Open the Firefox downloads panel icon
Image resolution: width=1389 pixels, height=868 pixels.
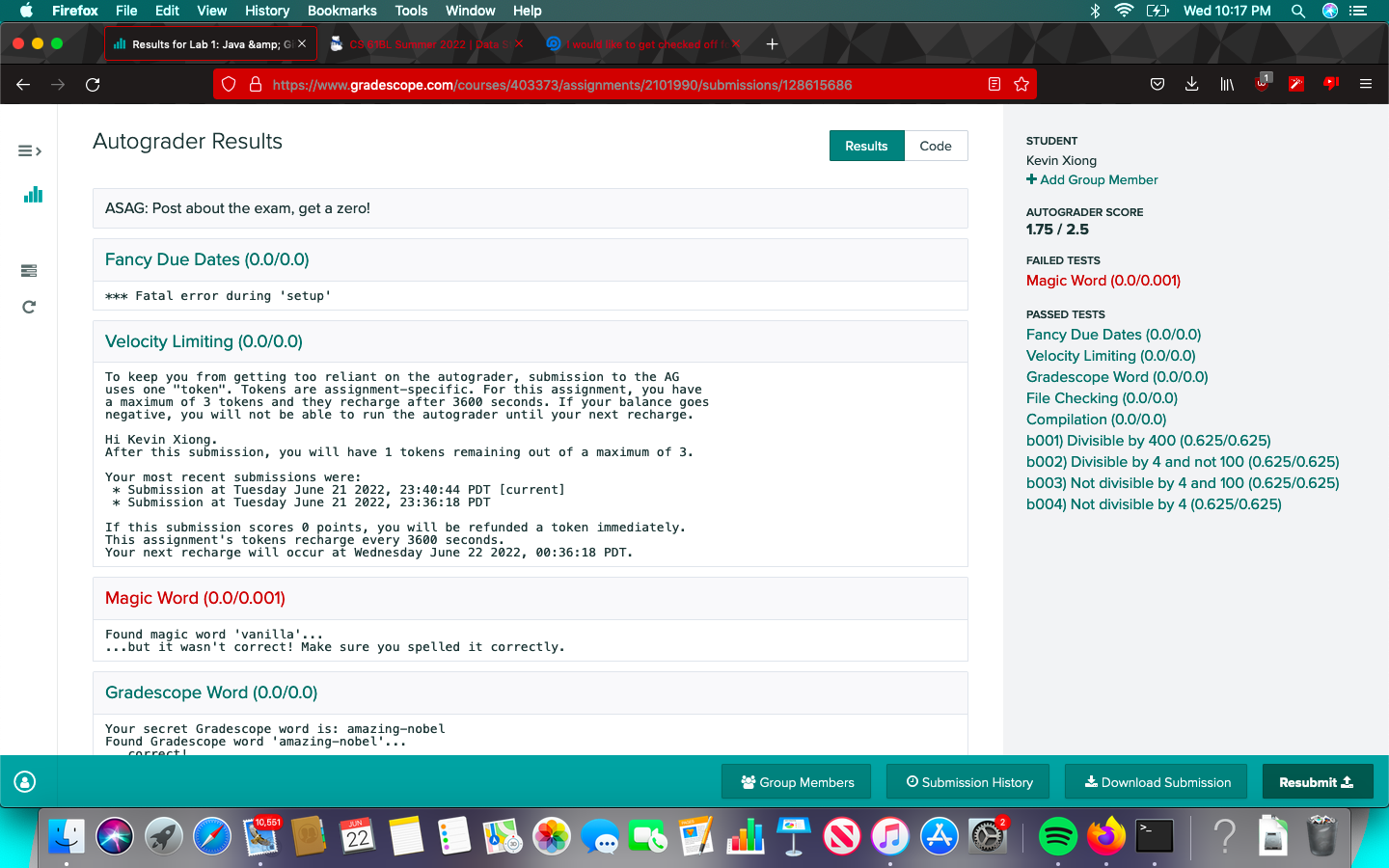point(1192,85)
